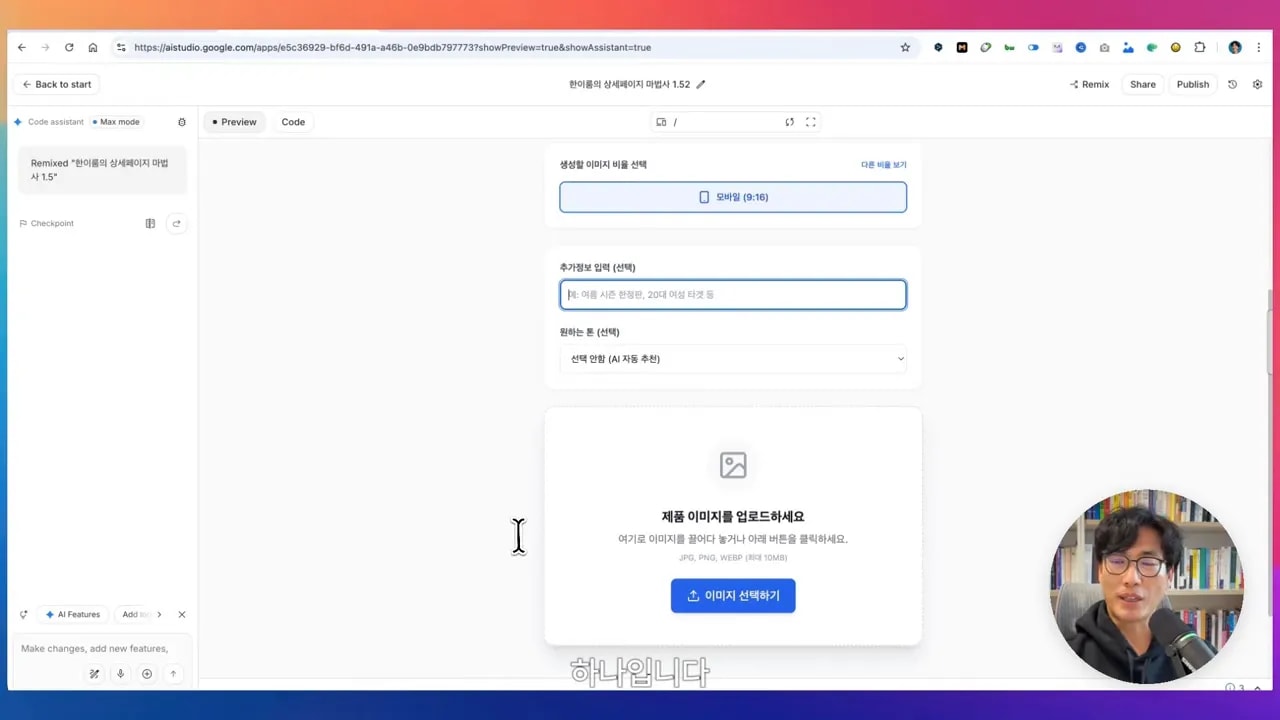This screenshot has width=1280, height=720.
Task: Activate the microphone icon in prompt bar
Action: pyautogui.click(x=120, y=673)
